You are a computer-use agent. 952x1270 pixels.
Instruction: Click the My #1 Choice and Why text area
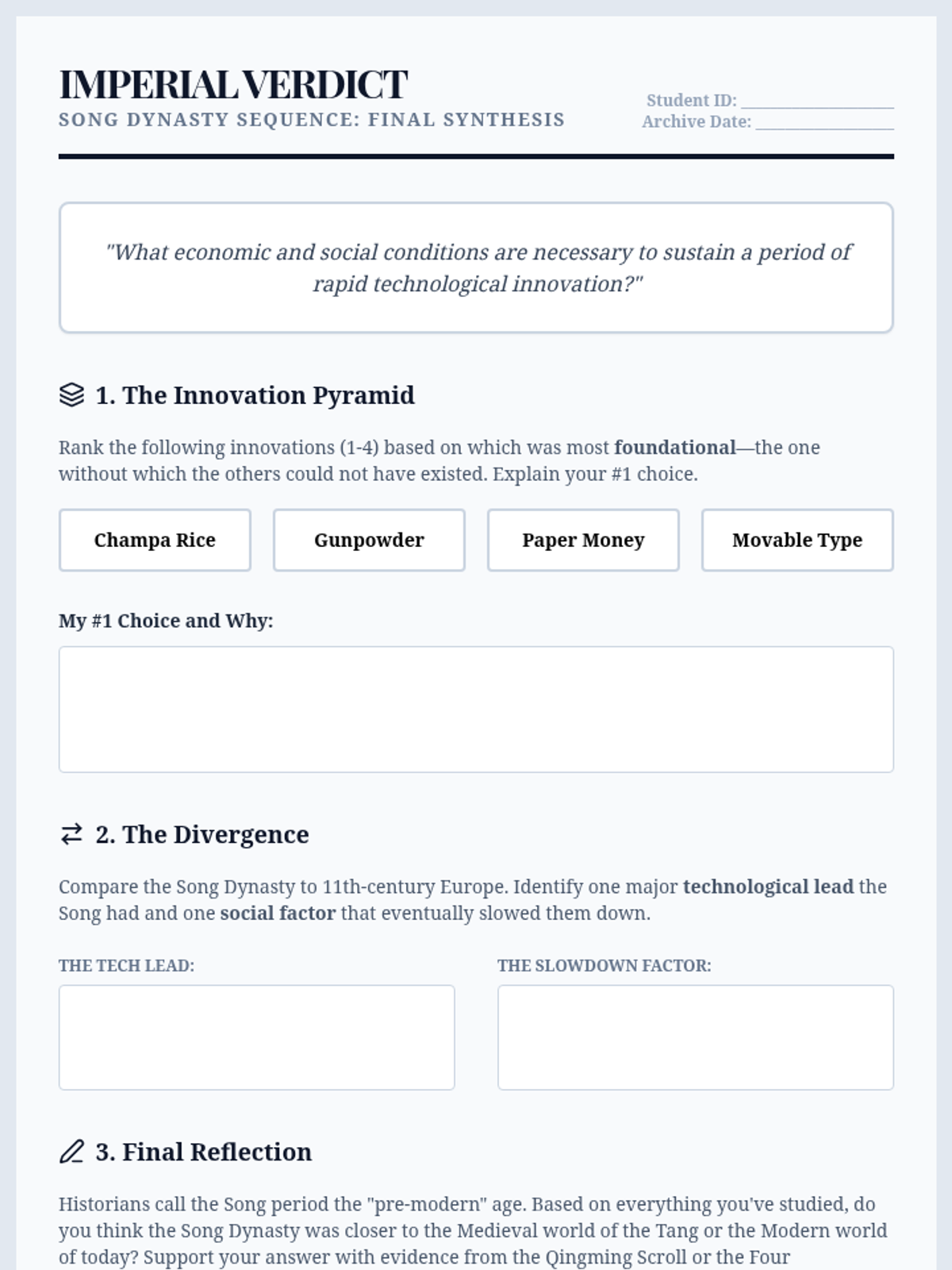coord(476,710)
